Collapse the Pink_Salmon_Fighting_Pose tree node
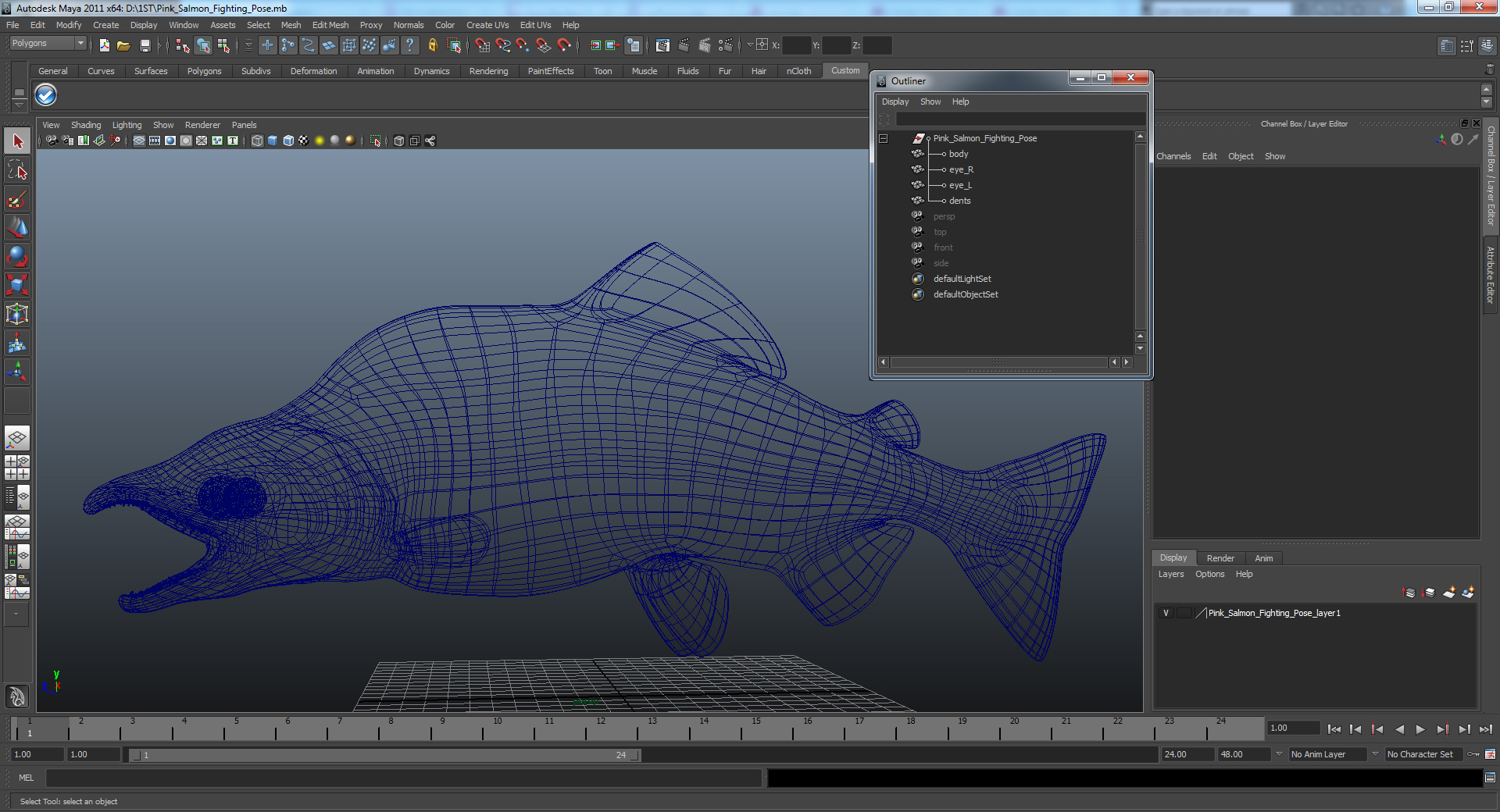The height and width of the screenshot is (812, 1500). coord(884,138)
